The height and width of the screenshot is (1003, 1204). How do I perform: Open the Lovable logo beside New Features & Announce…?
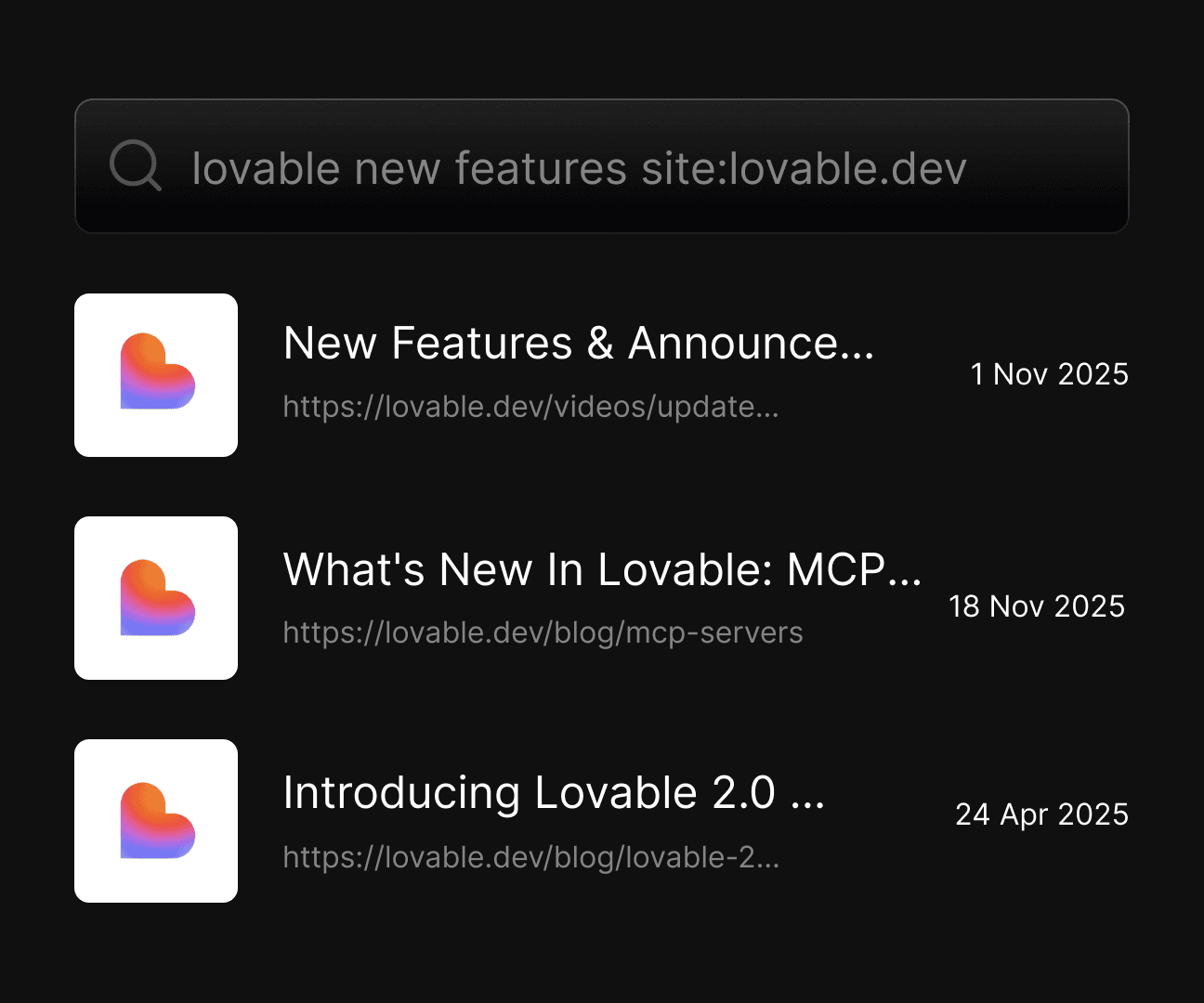[x=156, y=375]
